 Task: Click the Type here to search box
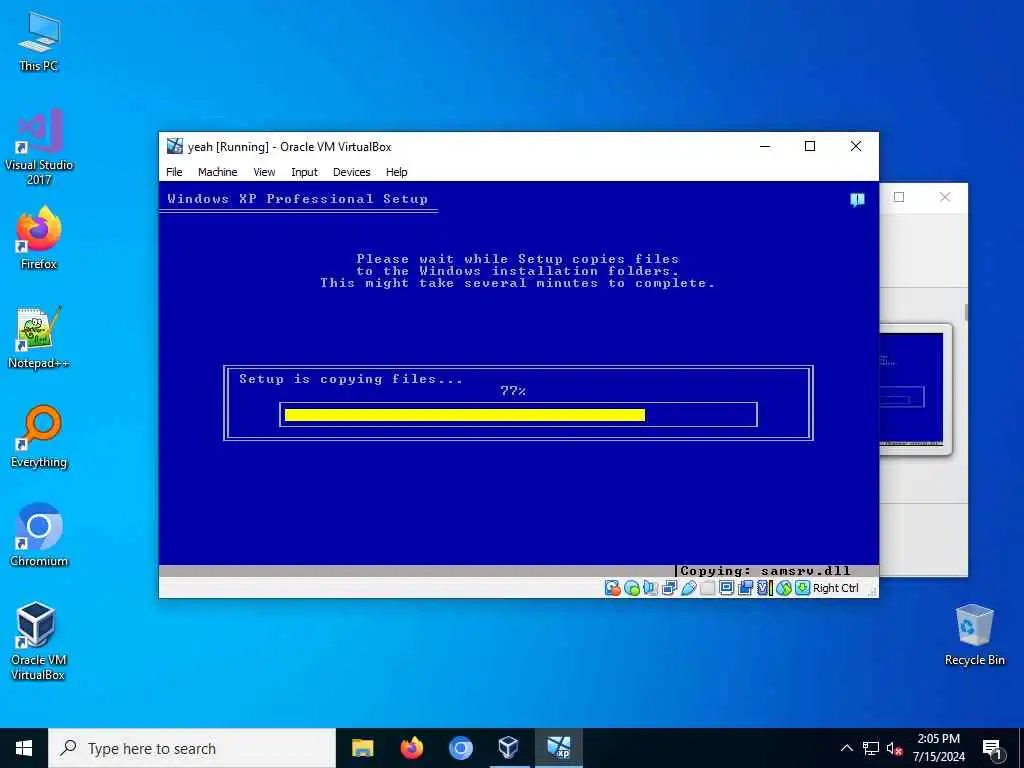(x=192, y=748)
